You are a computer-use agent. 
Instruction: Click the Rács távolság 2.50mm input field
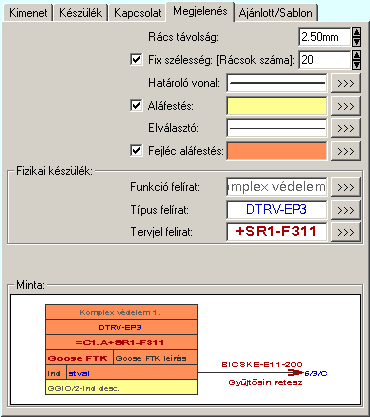[x=325, y=37]
